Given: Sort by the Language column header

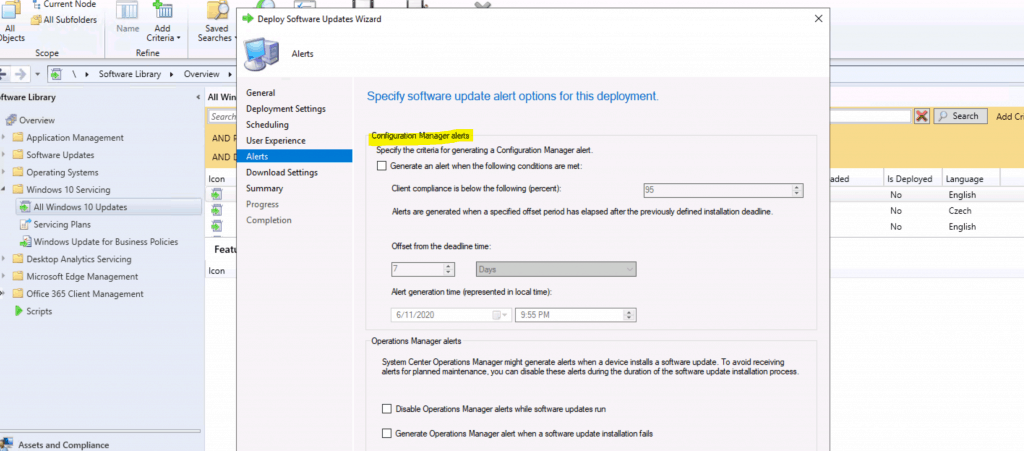Looking at the screenshot, I should (x=966, y=179).
